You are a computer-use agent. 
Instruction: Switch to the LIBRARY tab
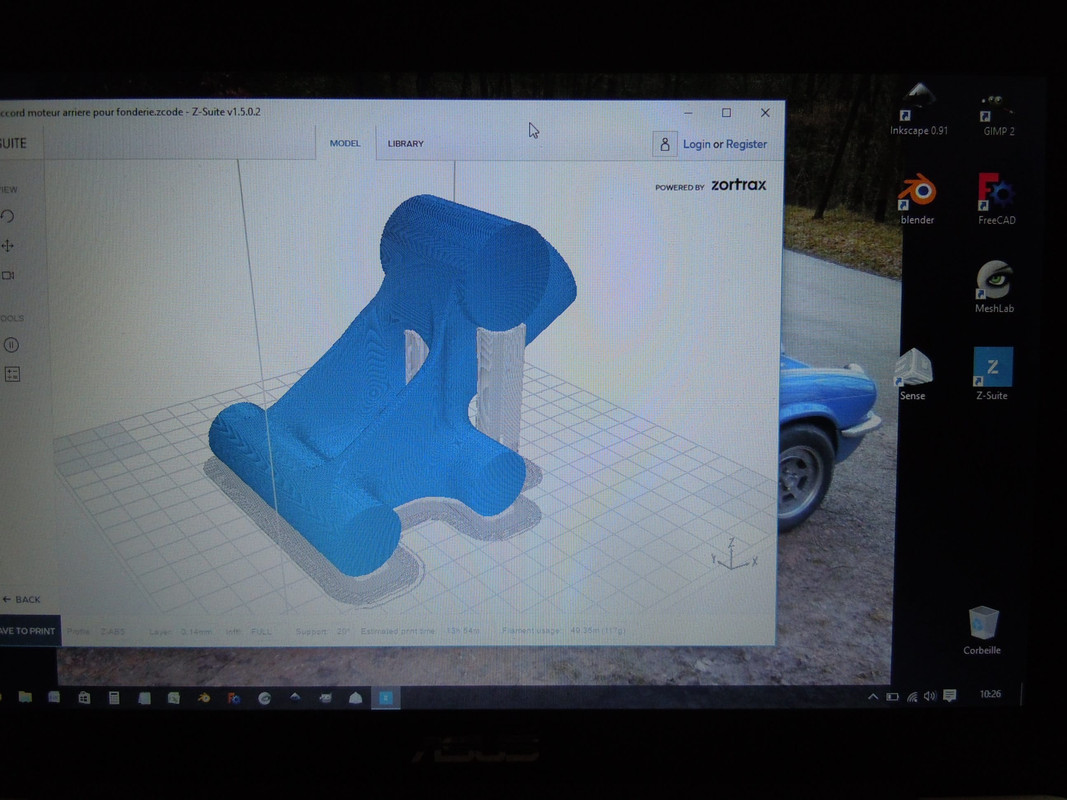[406, 144]
